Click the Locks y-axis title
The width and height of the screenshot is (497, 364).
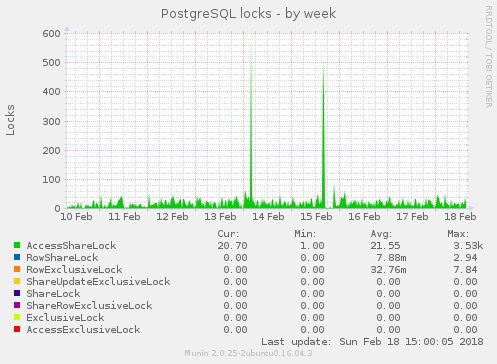coord(10,120)
